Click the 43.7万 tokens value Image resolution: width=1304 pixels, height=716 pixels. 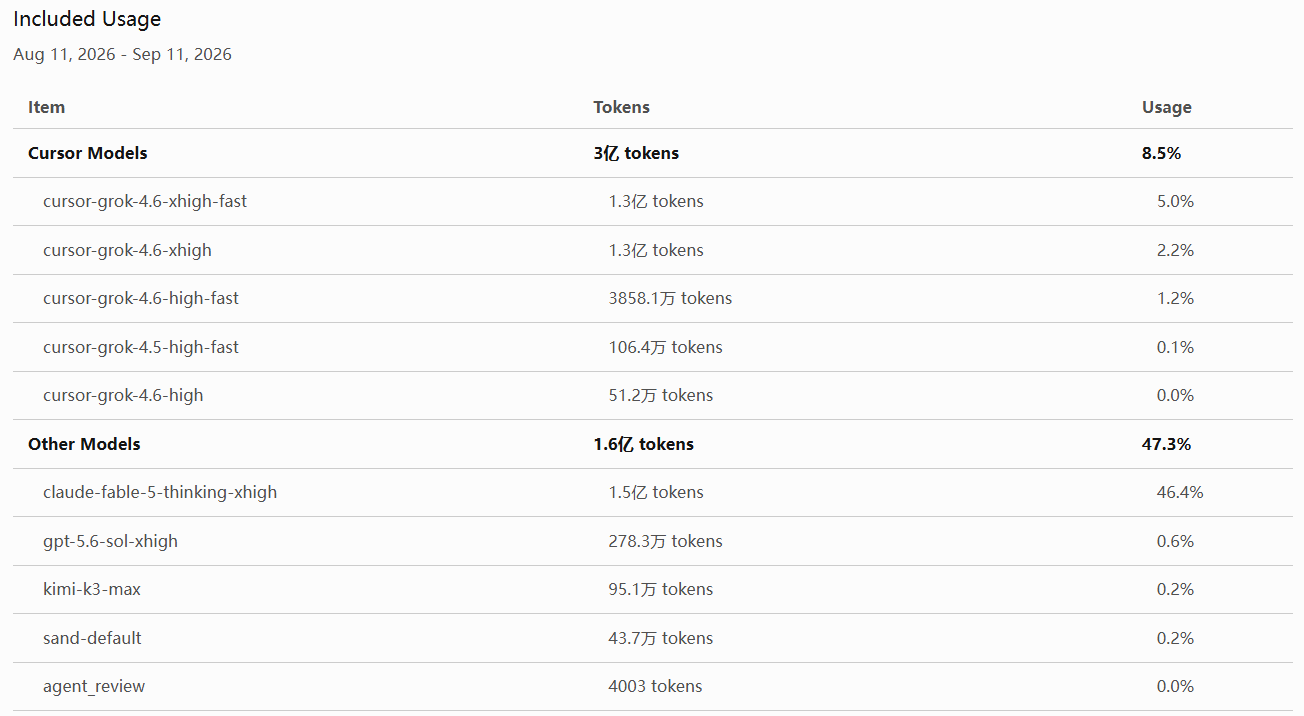pyautogui.click(x=661, y=638)
